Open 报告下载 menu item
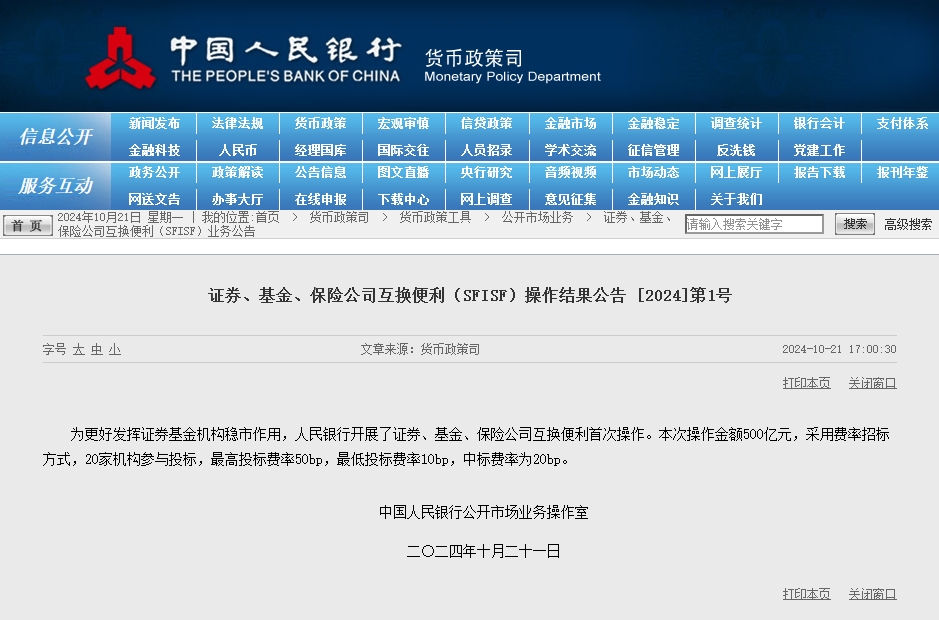 pos(819,173)
